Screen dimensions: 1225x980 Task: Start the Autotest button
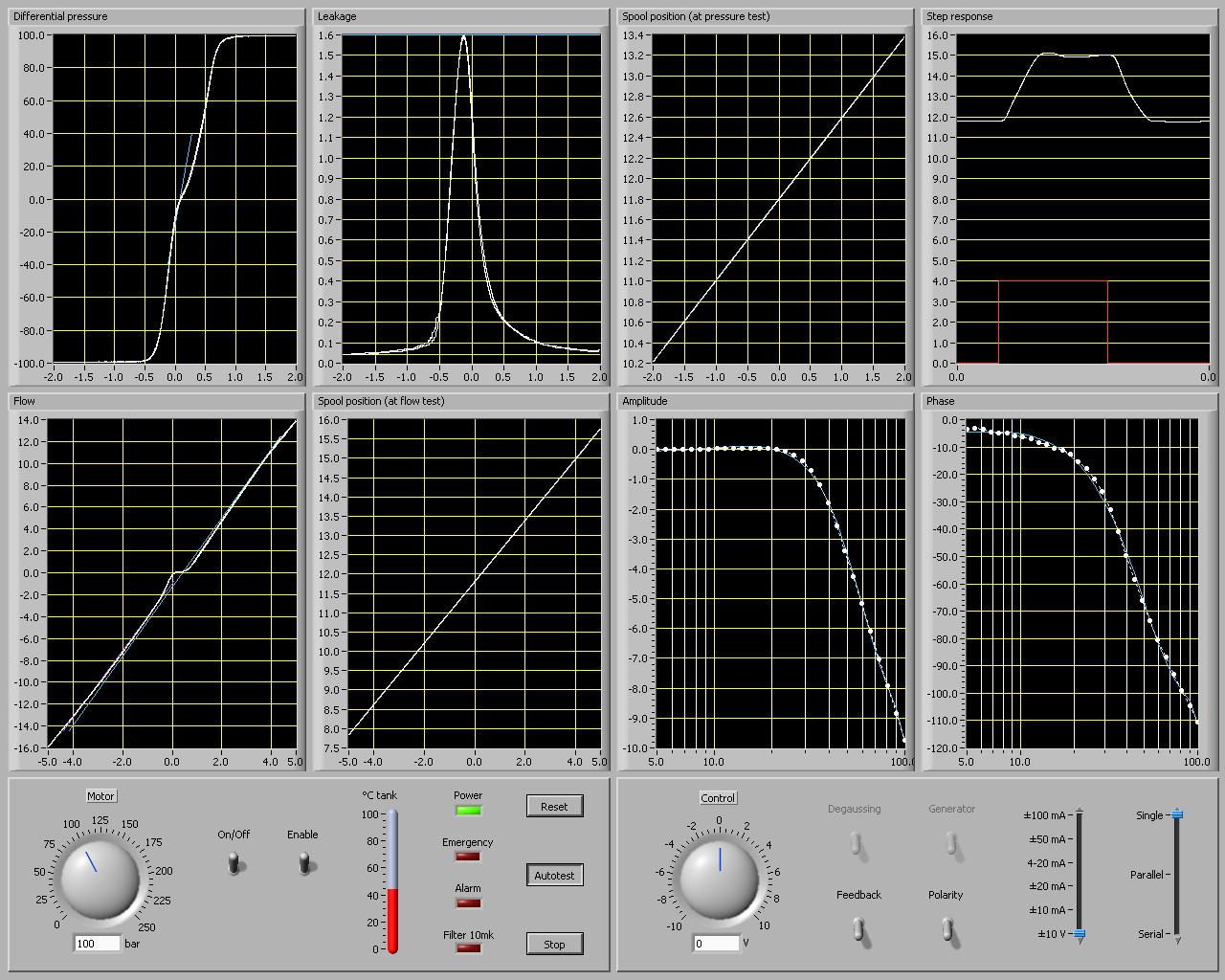click(554, 876)
